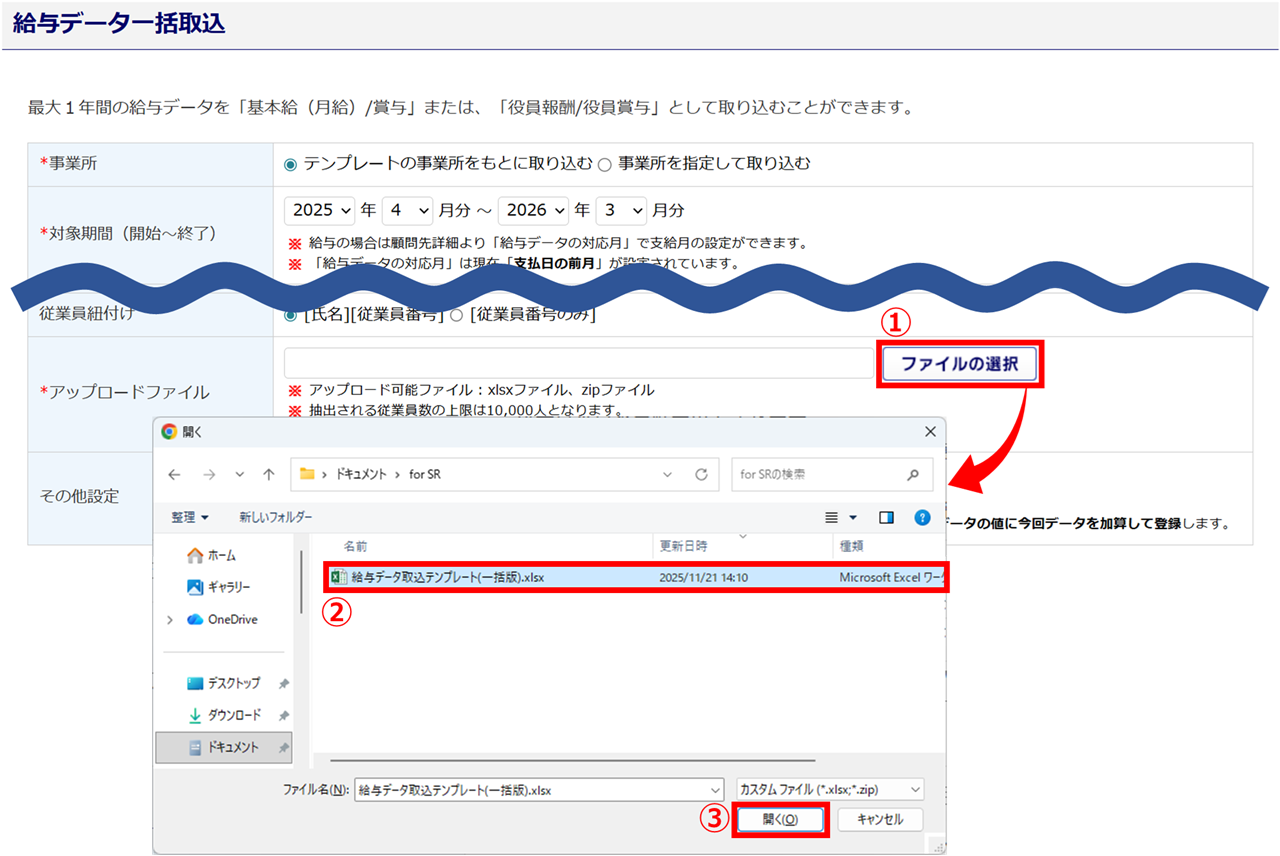Select ドキュメント in the navigation pane
This screenshot has width=1280, height=856.
tap(224, 747)
